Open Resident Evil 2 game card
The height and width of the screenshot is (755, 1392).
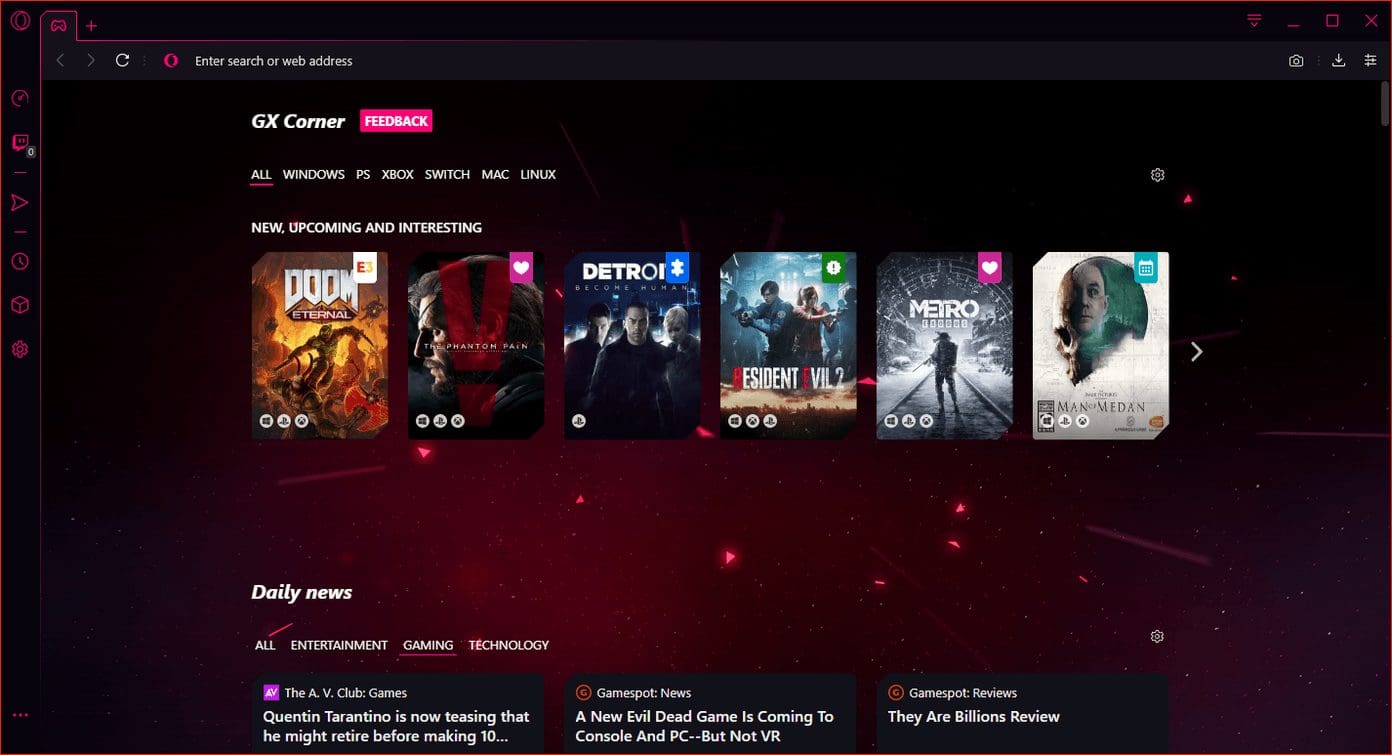pos(788,345)
